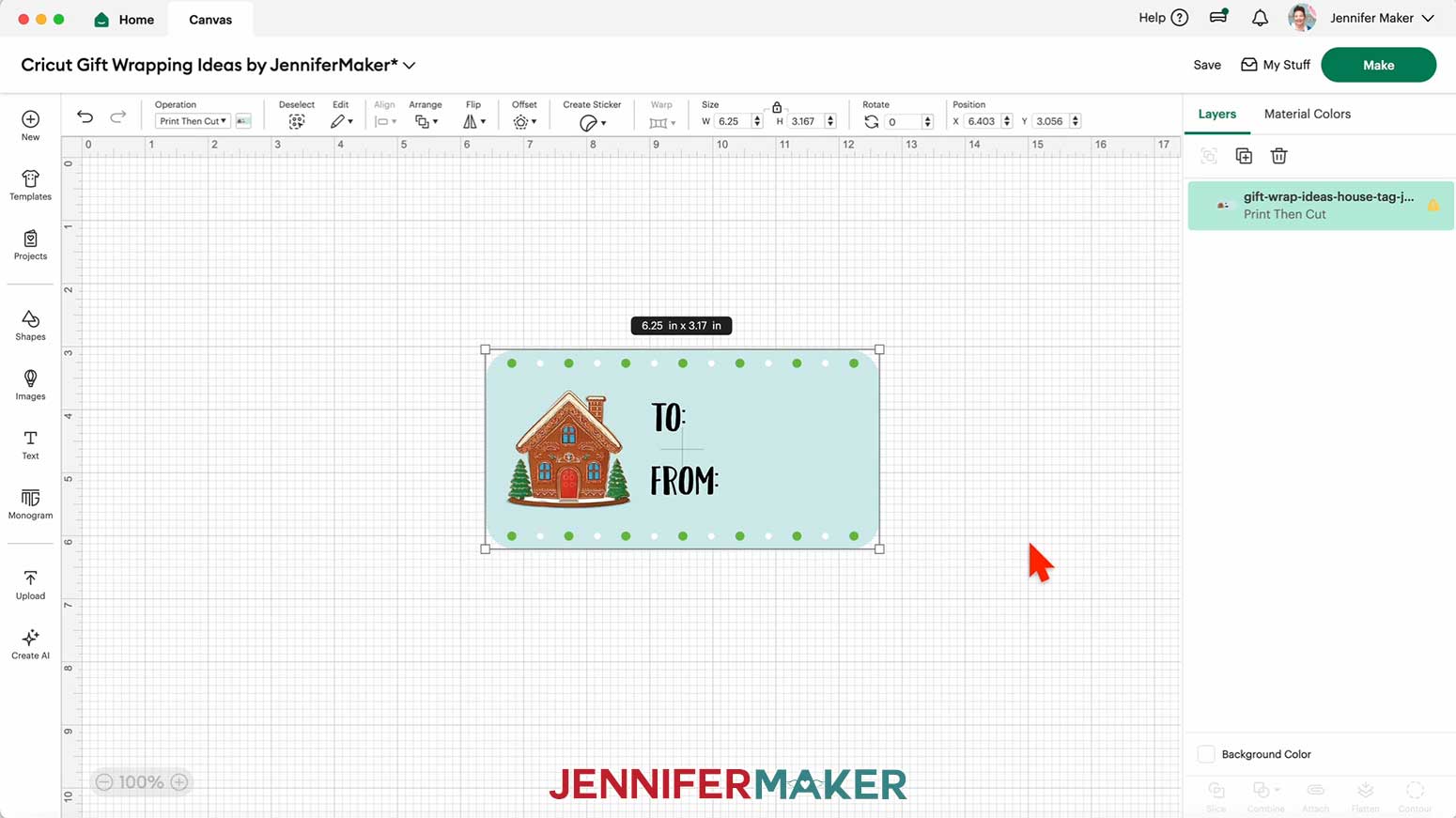Viewport: 1456px width, 818px height.
Task: Delete the layer with the trash icon
Action: pos(1278,156)
